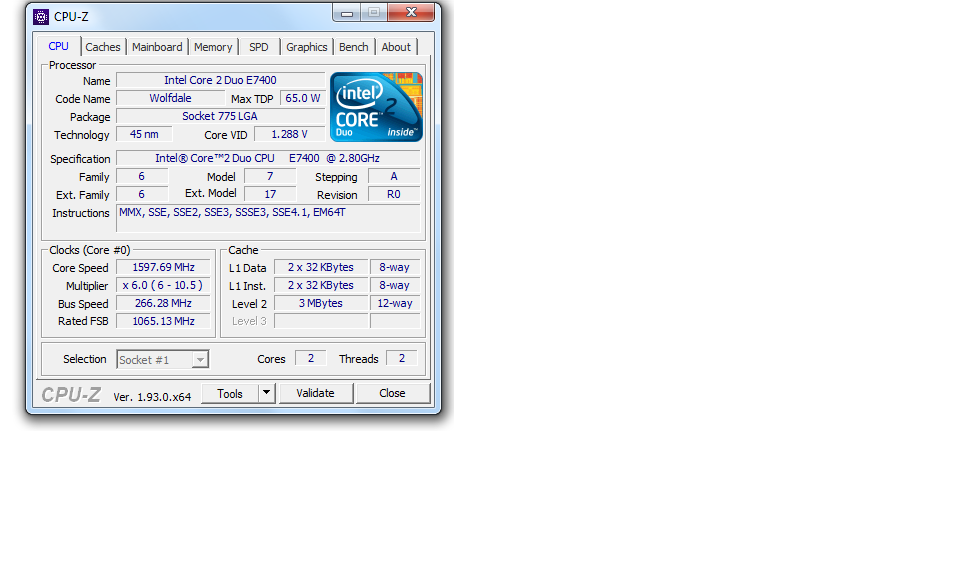Click the Technology value 45 nm

click(144, 134)
